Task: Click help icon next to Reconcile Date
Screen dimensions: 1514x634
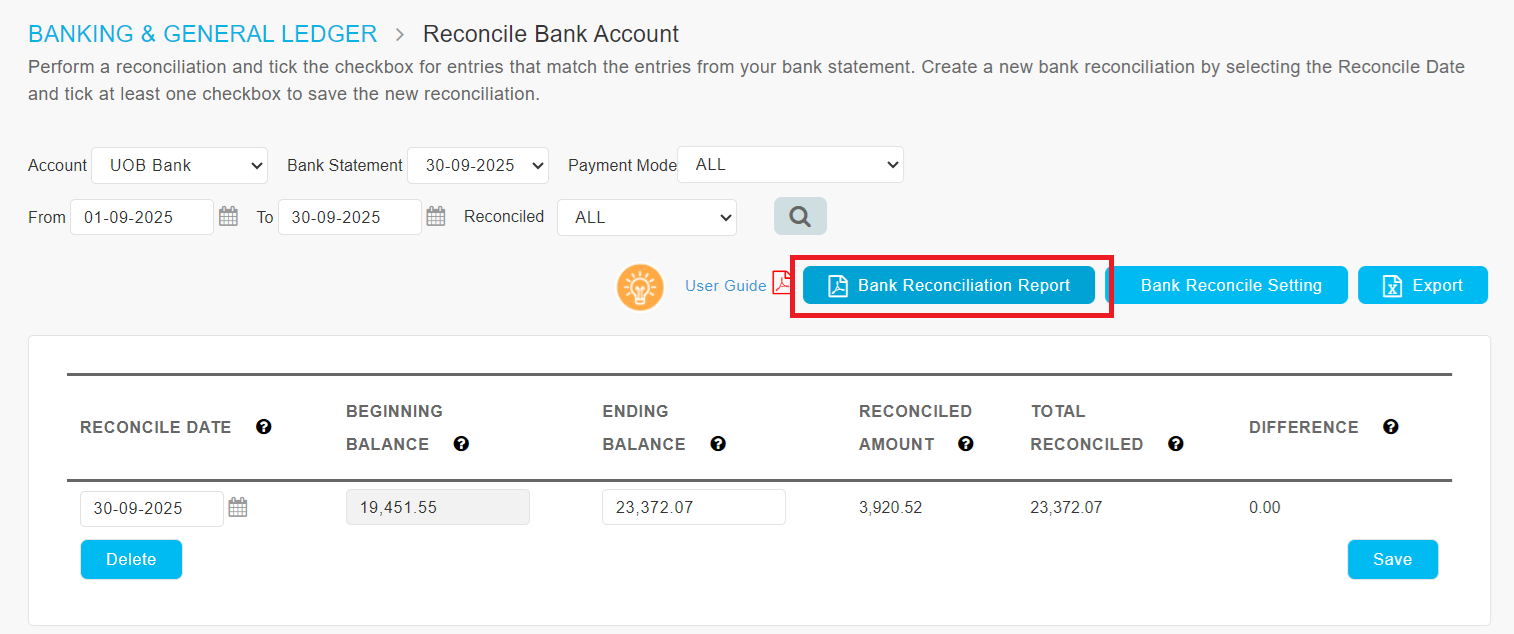Action: click(264, 427)
